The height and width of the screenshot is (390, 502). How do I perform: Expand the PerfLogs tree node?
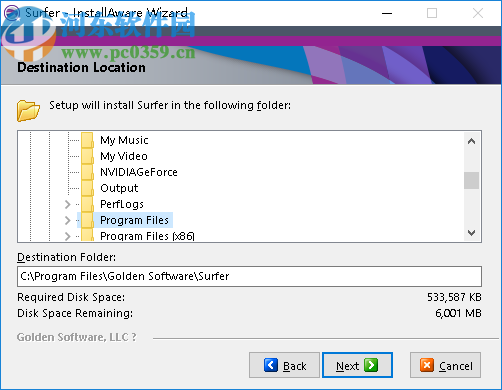(x=68, y=204)
